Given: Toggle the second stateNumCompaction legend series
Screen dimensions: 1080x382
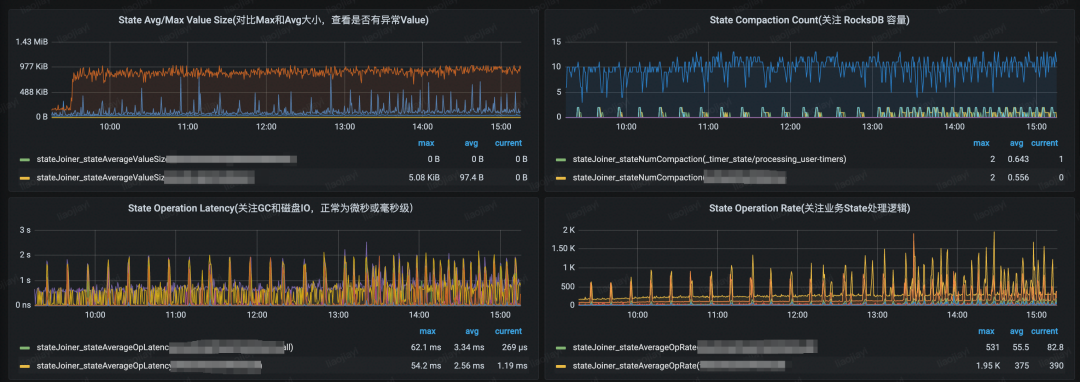Looking at the screenshot, I should (678, 178).
